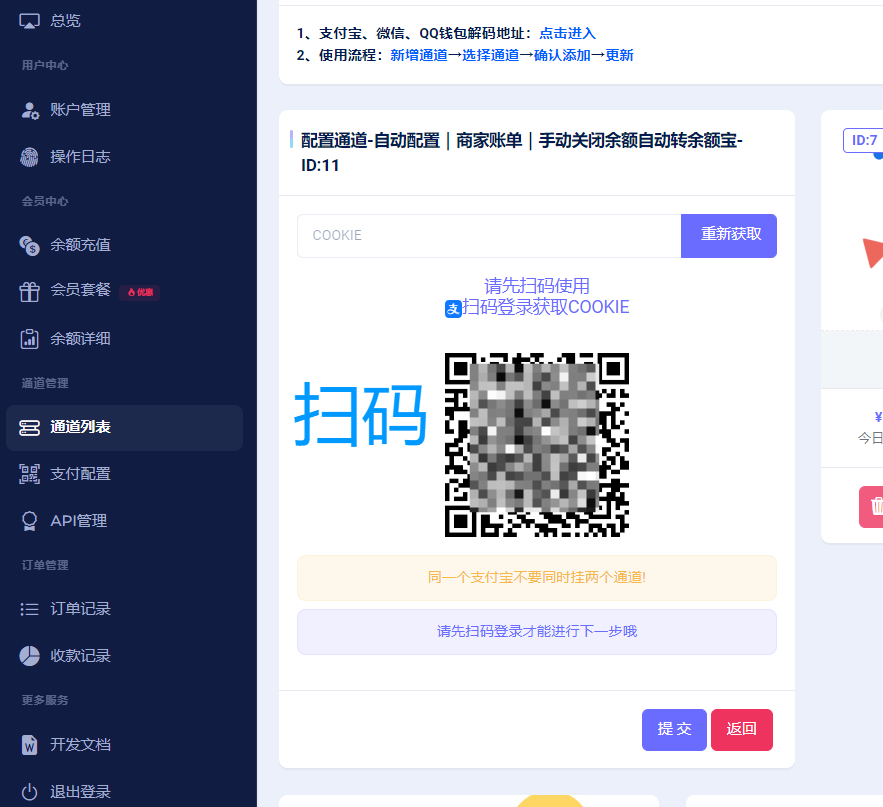
Task: Open 订单记录 menu item
Action: [80, 609]
